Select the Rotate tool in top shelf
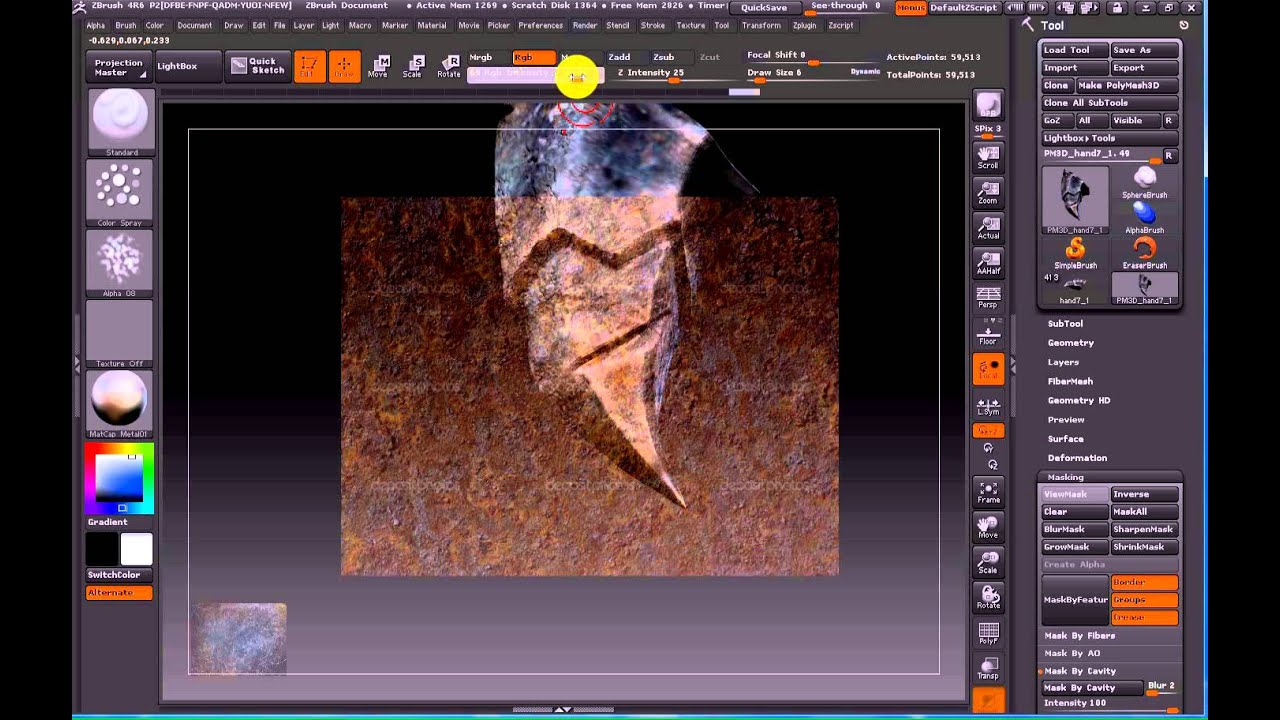The image size is (1280, 720). (x=449, y=66)
